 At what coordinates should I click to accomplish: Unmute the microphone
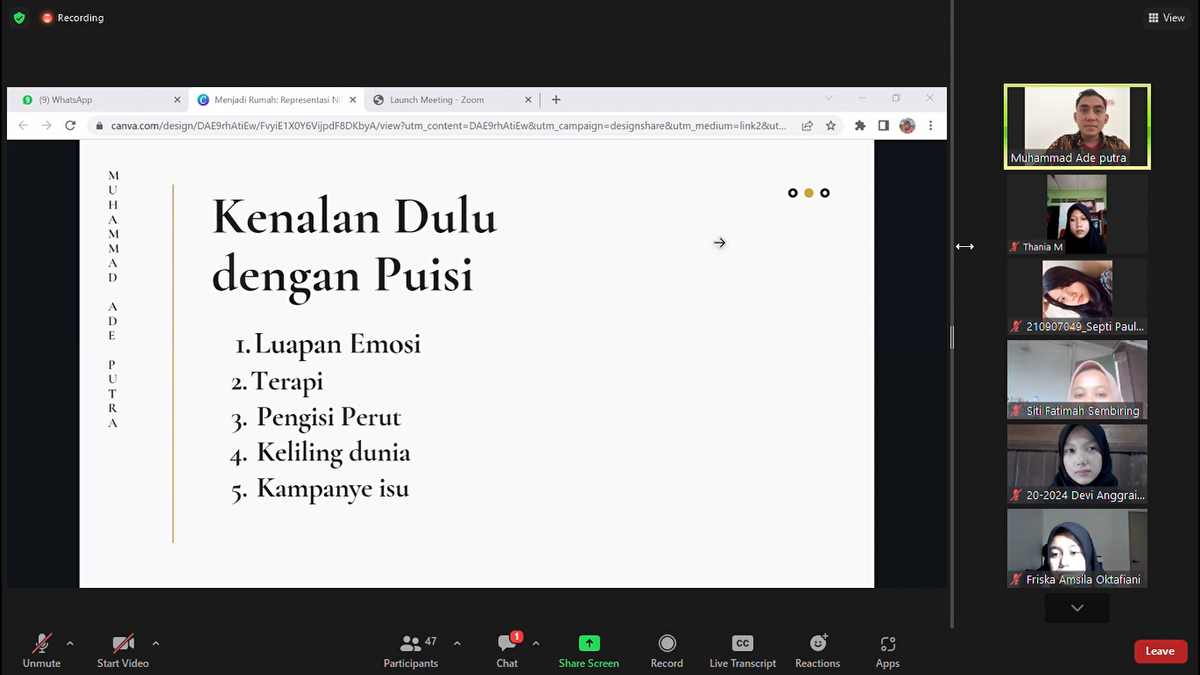click(x=42, y=644)
